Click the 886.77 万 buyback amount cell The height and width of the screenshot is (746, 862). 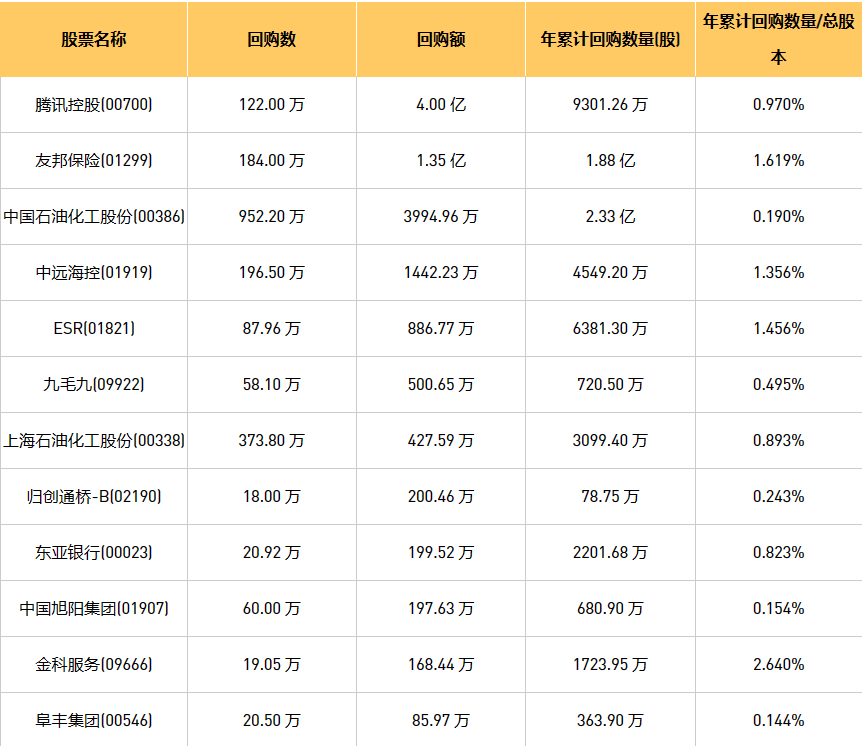441,329
